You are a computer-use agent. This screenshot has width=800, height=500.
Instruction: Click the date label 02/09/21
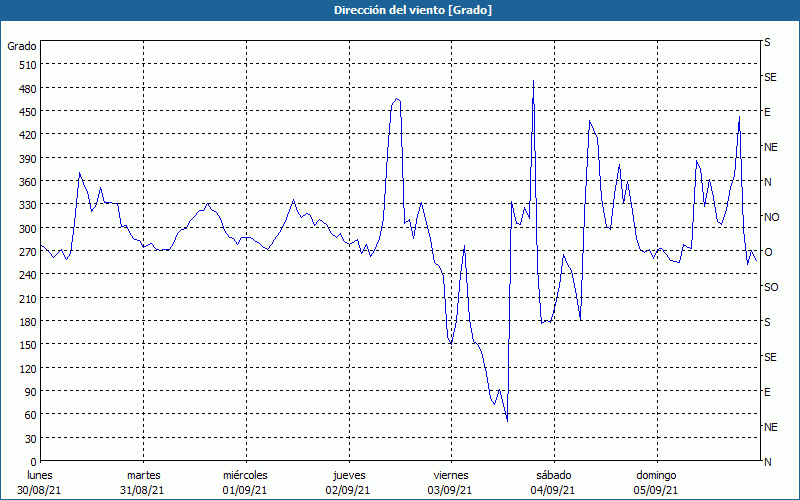[348, 490]
